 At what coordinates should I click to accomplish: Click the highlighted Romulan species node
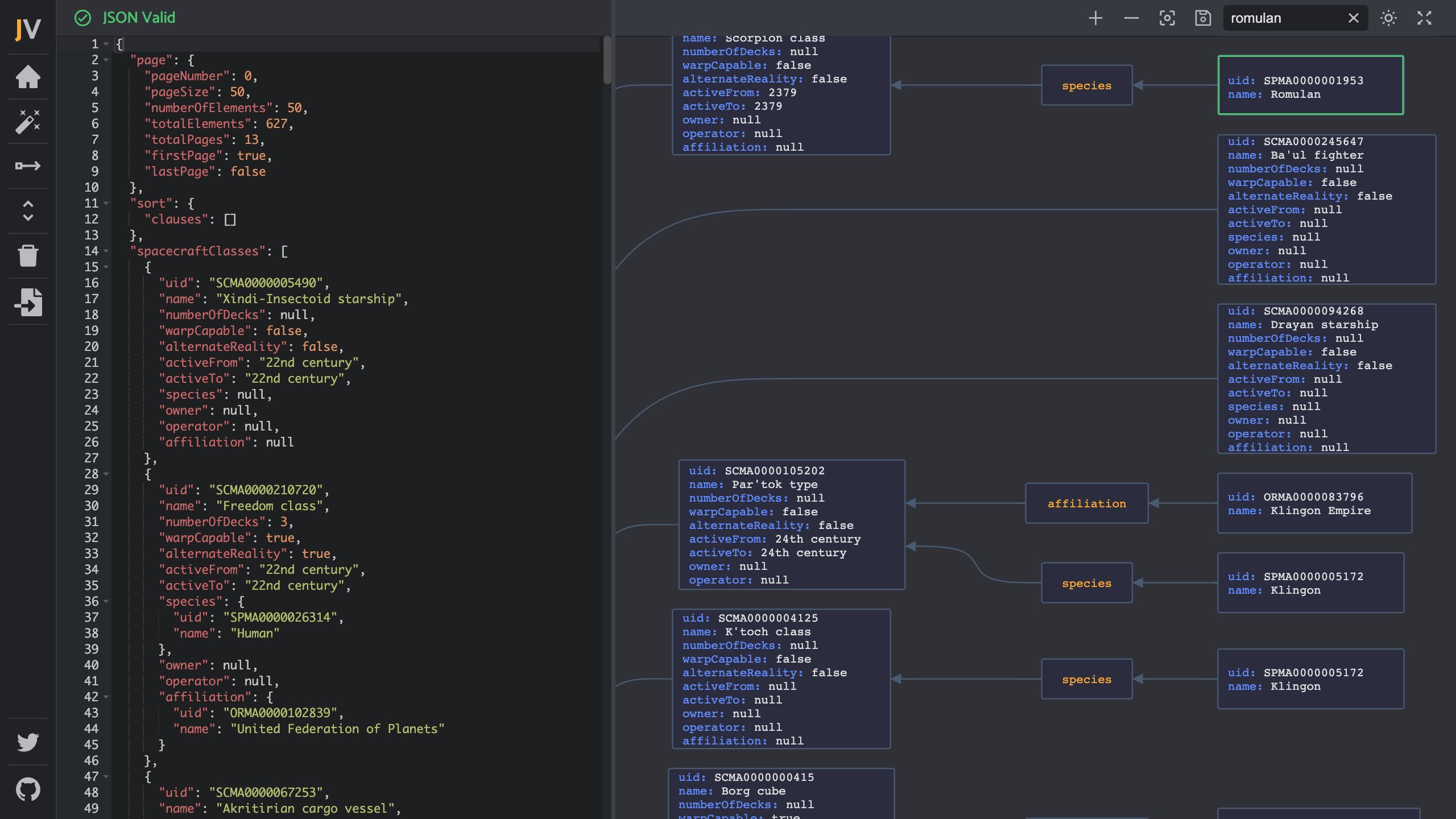pyautogui.click(x=1310, y=85)
